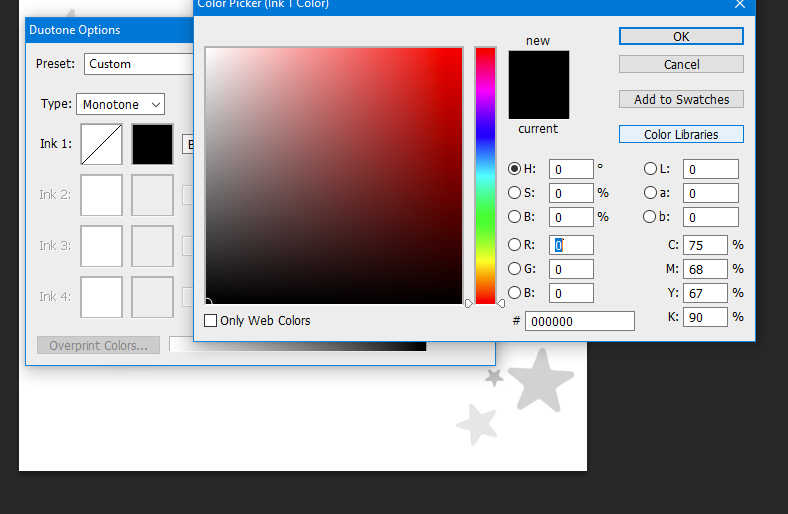Select the RGB blue B radio button

514,292
